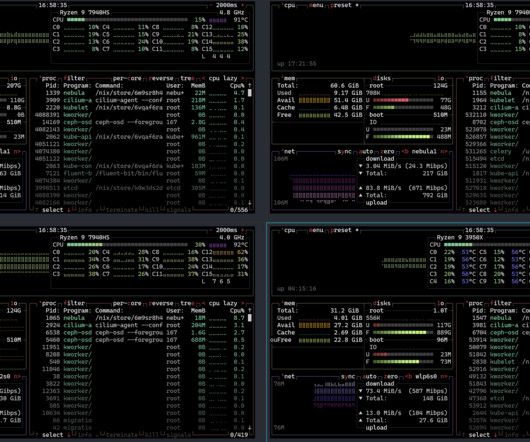The height and width of the screenshot is (442, 530).
Task: Switch to next interface with 'n>' beside wlp6s0
Action: (x=444, y=376)
